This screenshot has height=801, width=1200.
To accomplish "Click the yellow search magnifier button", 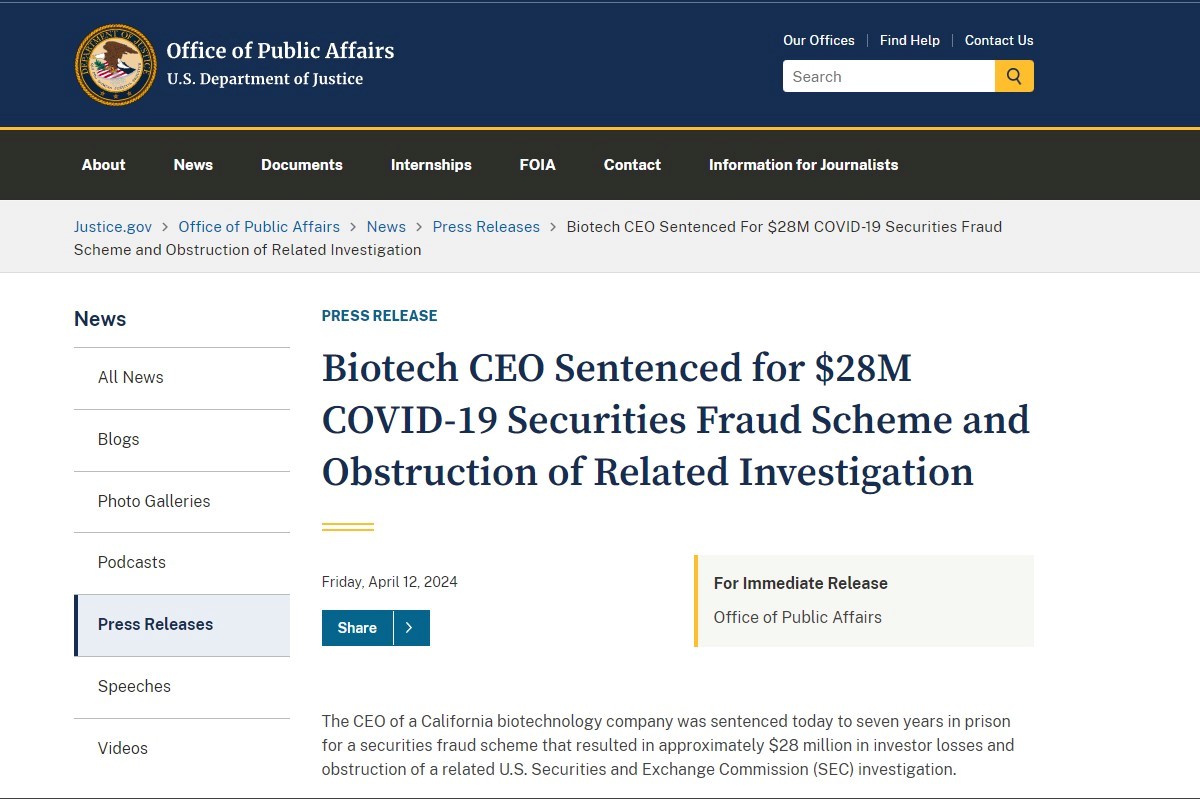I will pos(1014,76).
